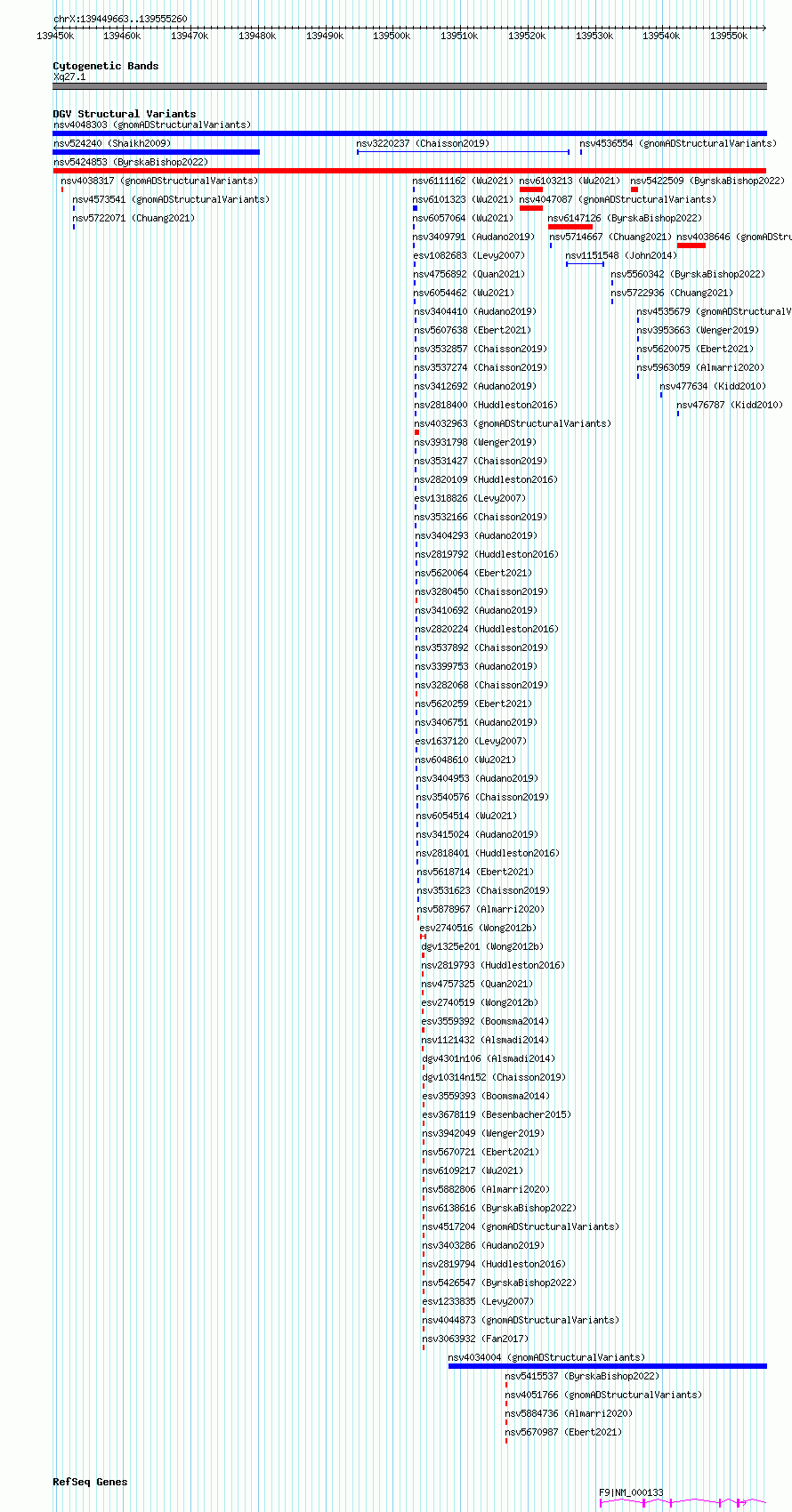This screenshot has width=792, height=1512.
Task: Open nsv1121432 (Alsmadi2014) label
Action: point(485,1040)
